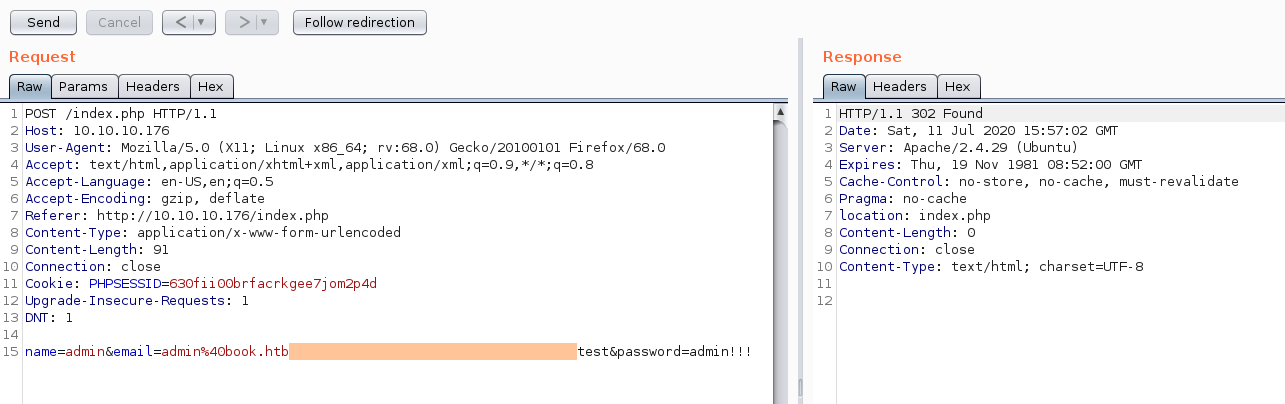
Task: Switch to the Response Headers tab
Action: [x=900, y=87]
